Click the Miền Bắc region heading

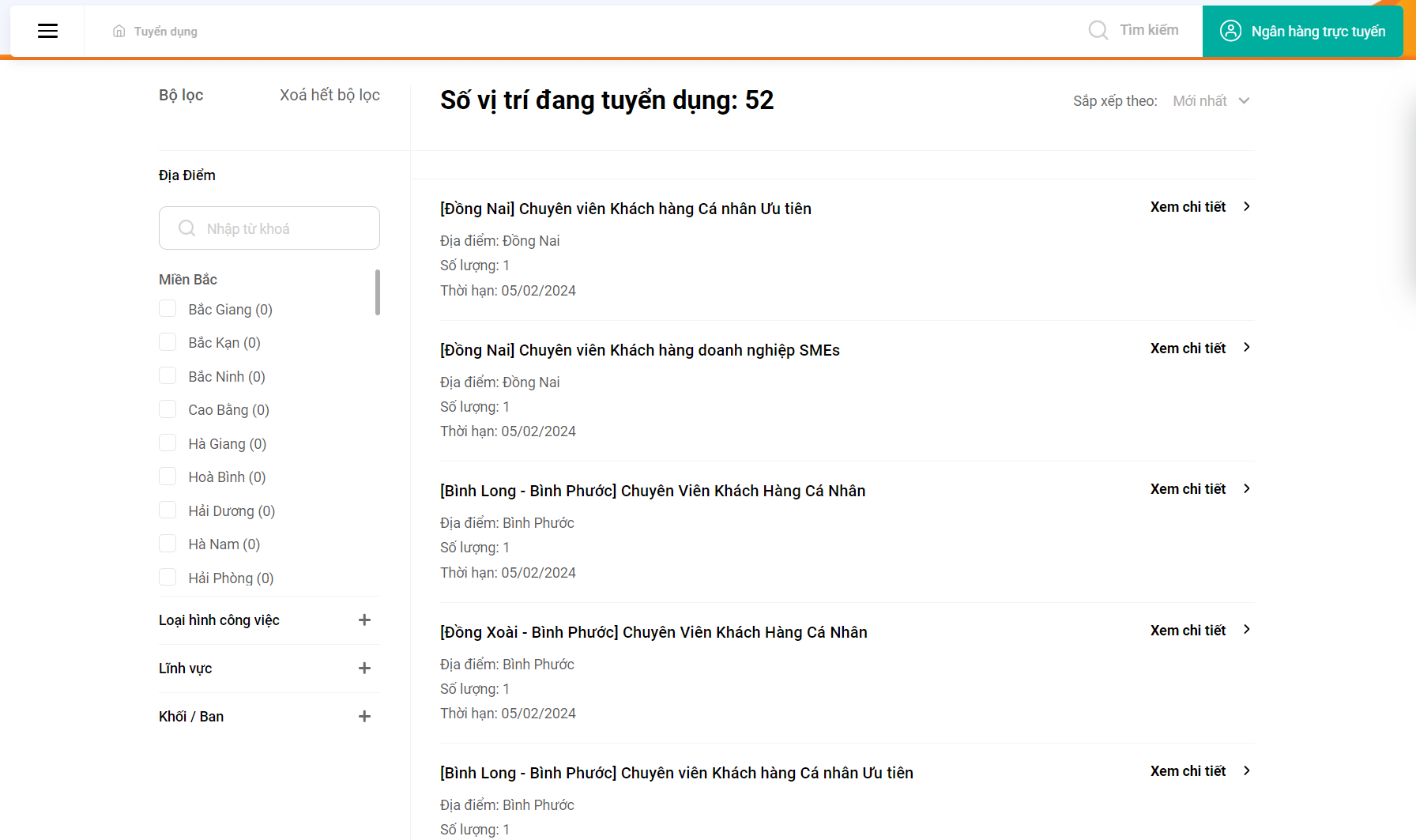tap(188, 280)
